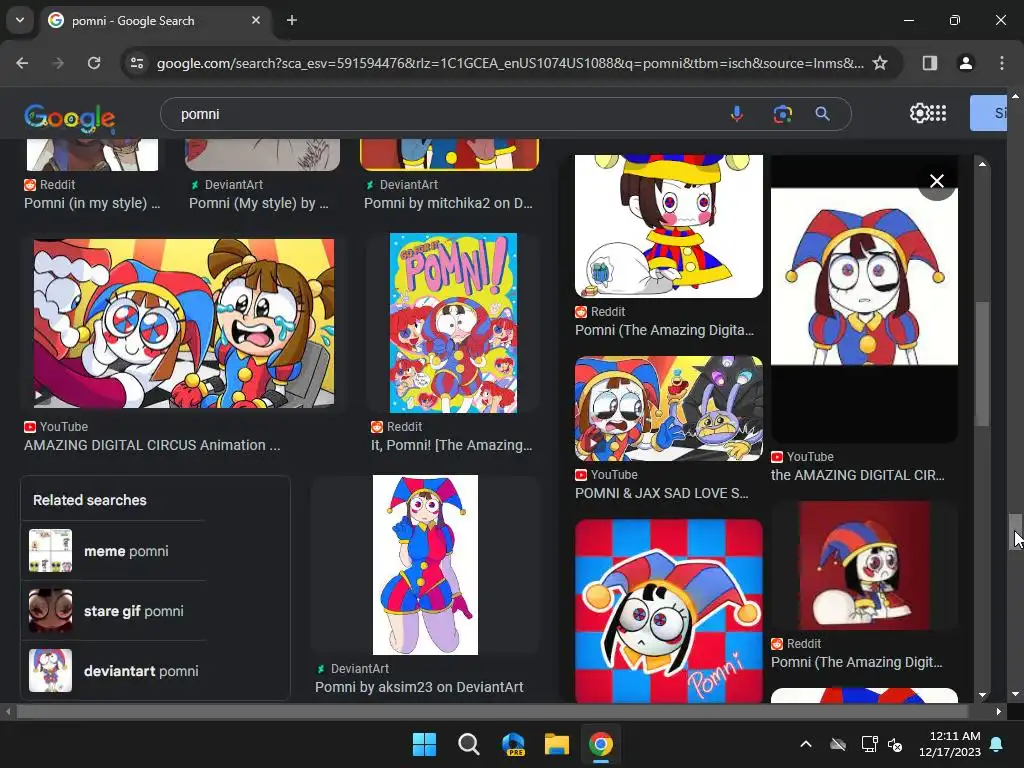The width and height of the screenshot is (1024, 768).
Task: Open Windows taskbar search
Action: (468, 744)
